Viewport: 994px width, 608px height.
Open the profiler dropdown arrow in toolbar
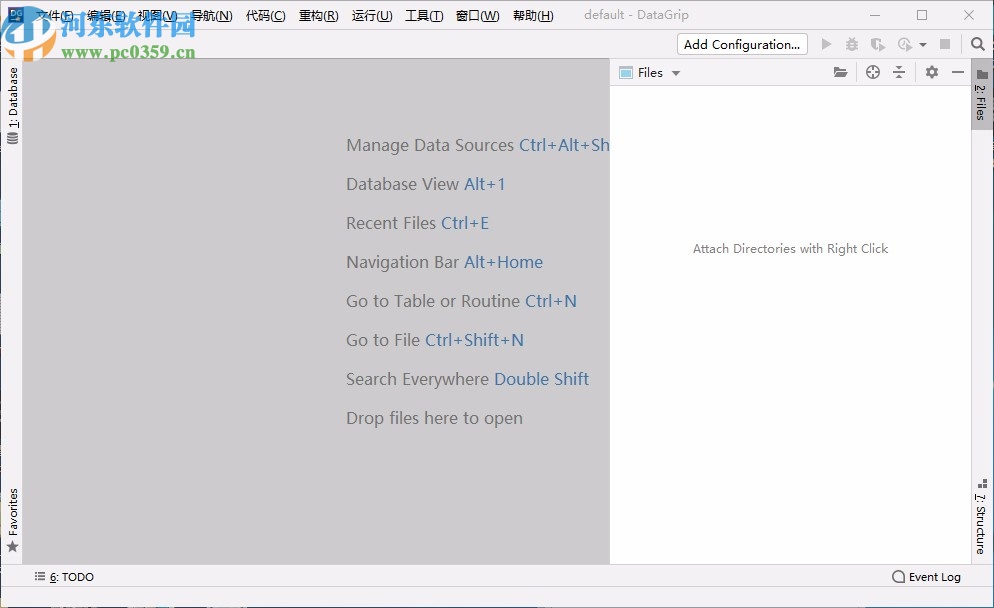coord(921,44)
